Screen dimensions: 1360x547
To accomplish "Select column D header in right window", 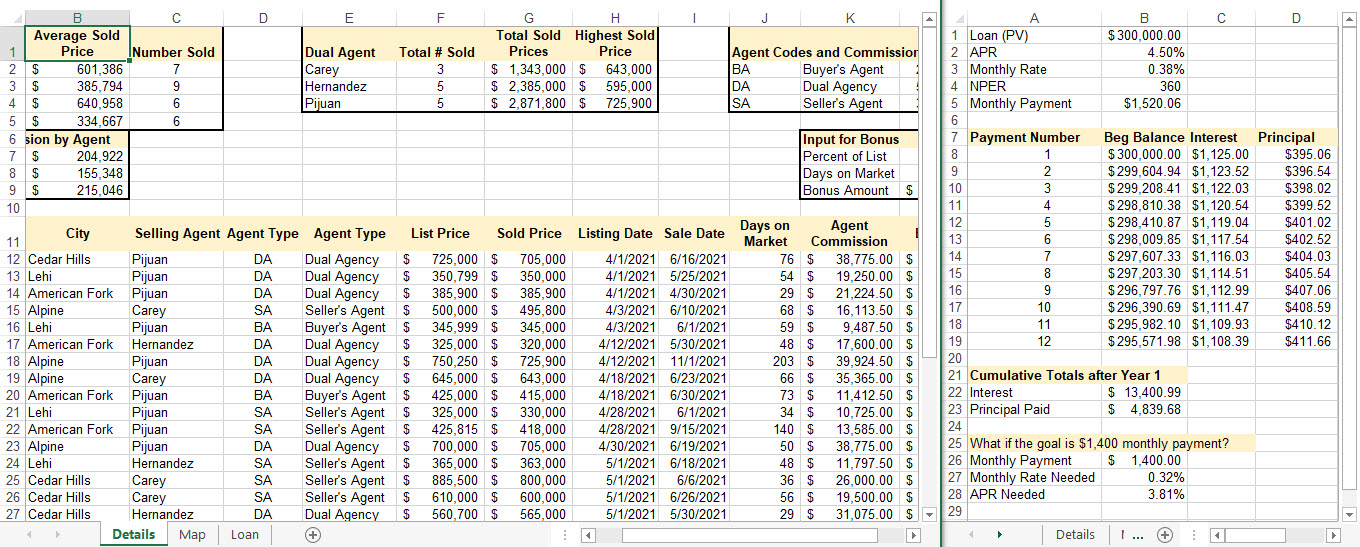I will pyautogui.click(x=1296, y=18).
